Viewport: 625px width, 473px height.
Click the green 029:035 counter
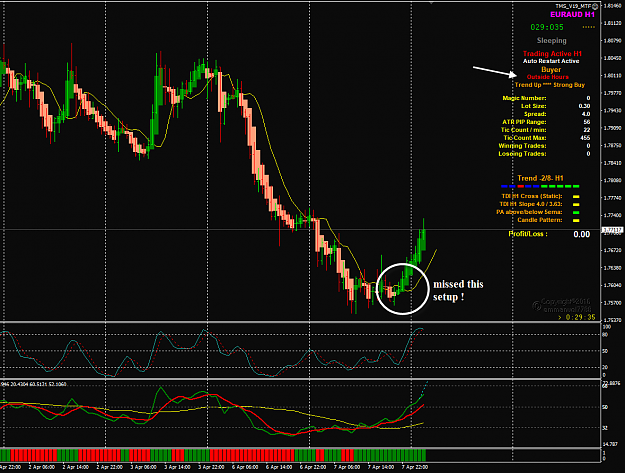[547, 27]
